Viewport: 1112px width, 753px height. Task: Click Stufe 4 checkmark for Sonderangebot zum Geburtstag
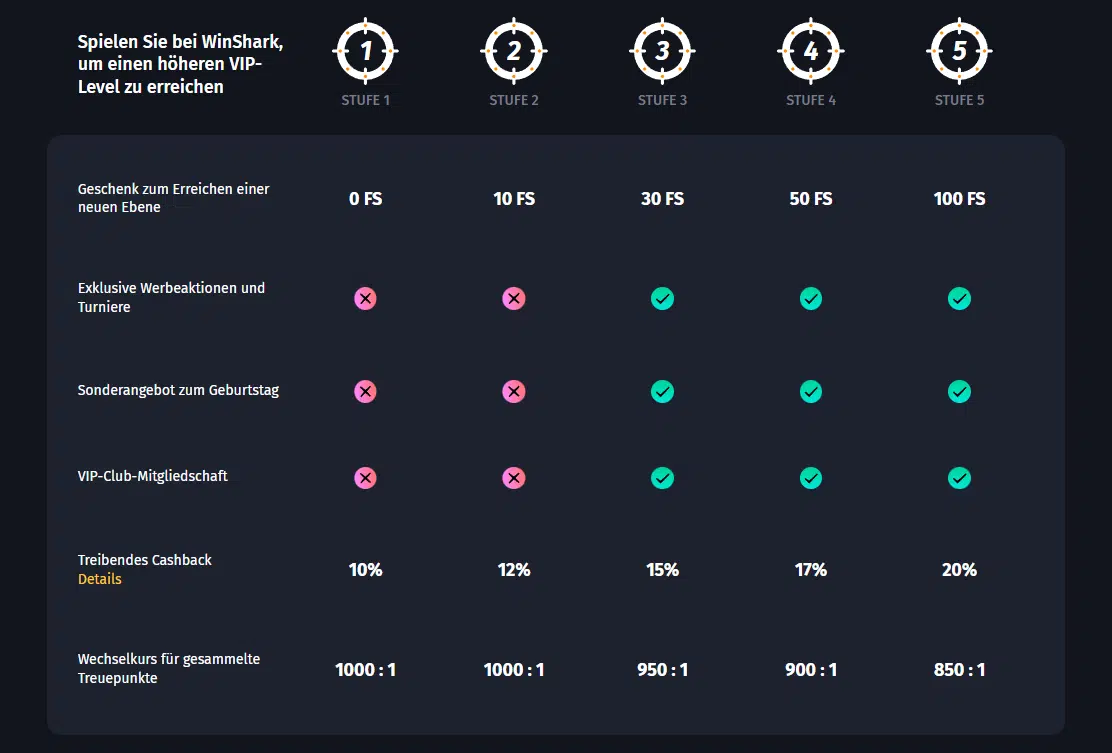click(x=811, y=391)
